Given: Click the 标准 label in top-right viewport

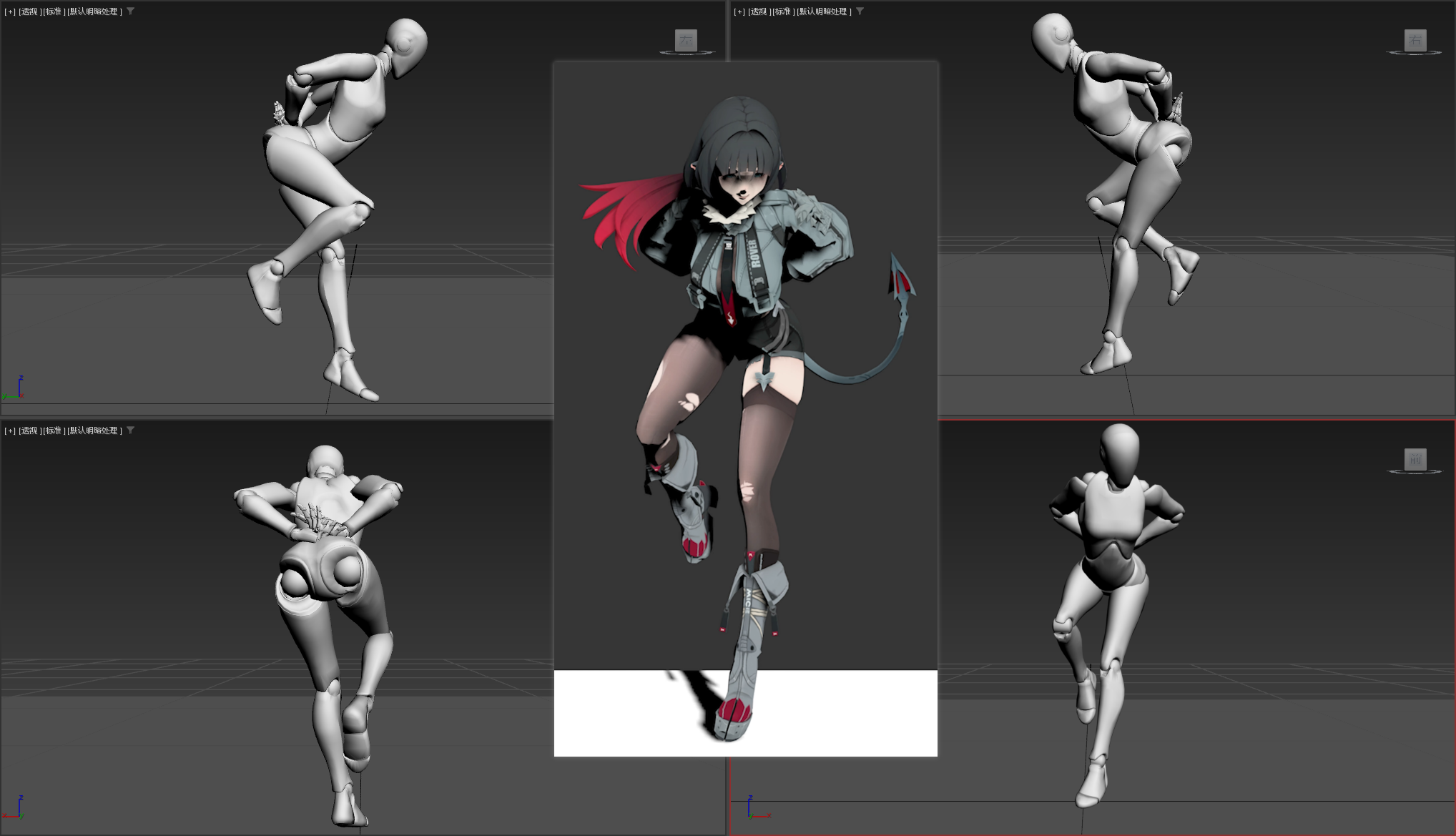Looking at the screenshot, I should pos(782,11).
